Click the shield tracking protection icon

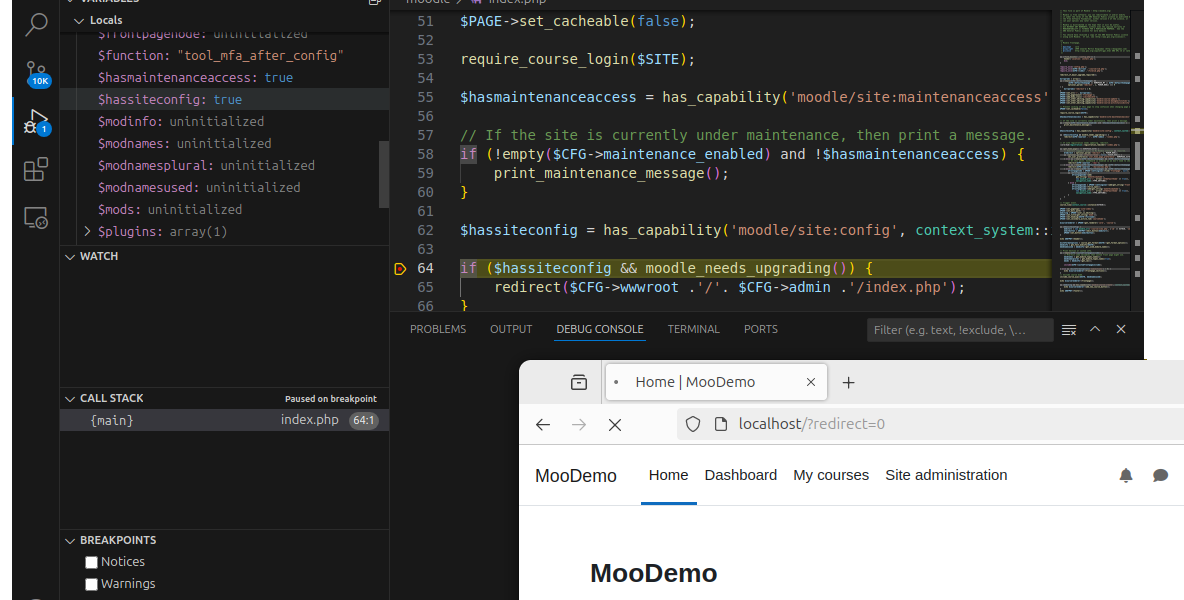pos(692,424)
